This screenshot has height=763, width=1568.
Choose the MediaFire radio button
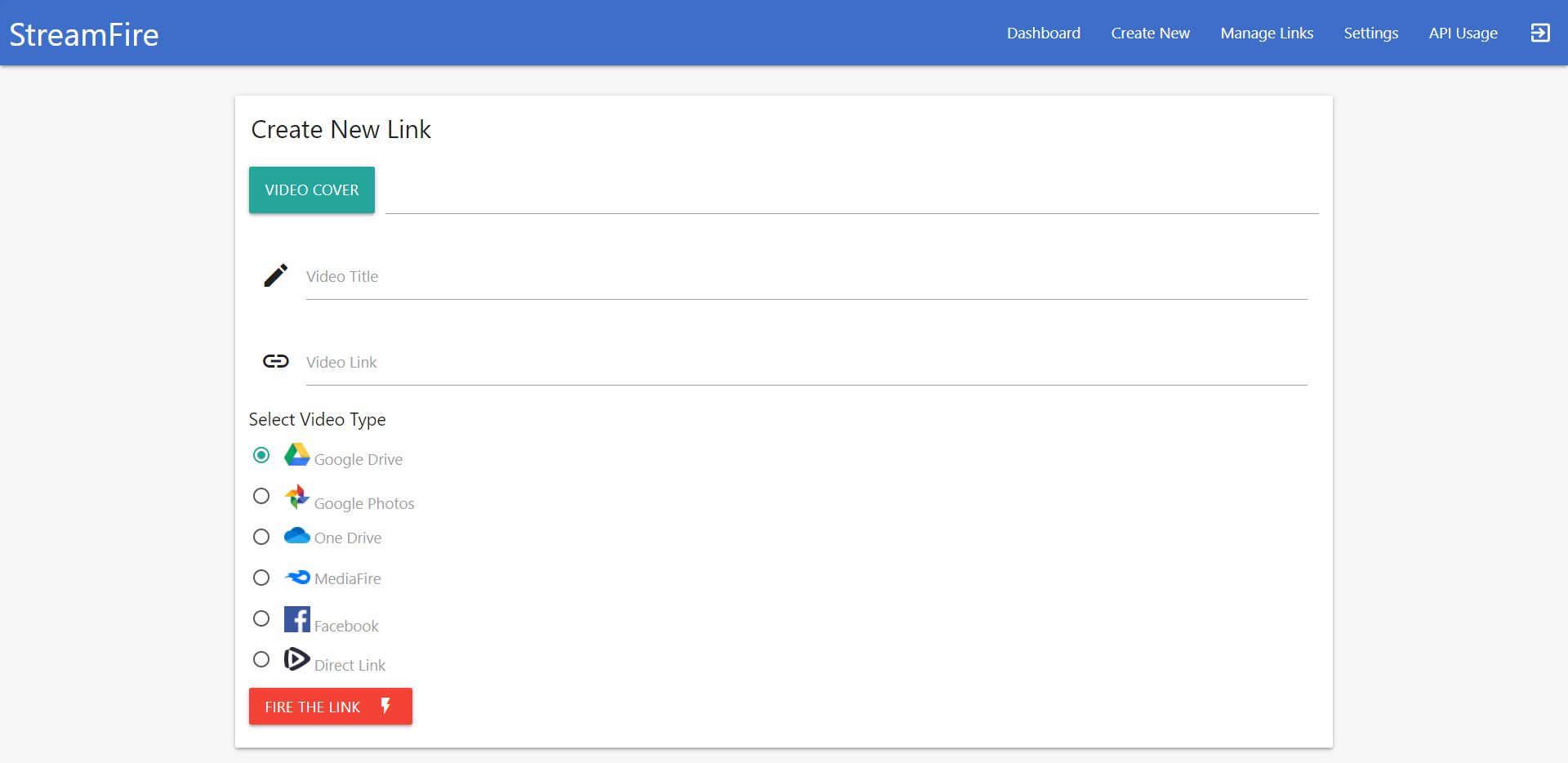click(x=261, y=578)
